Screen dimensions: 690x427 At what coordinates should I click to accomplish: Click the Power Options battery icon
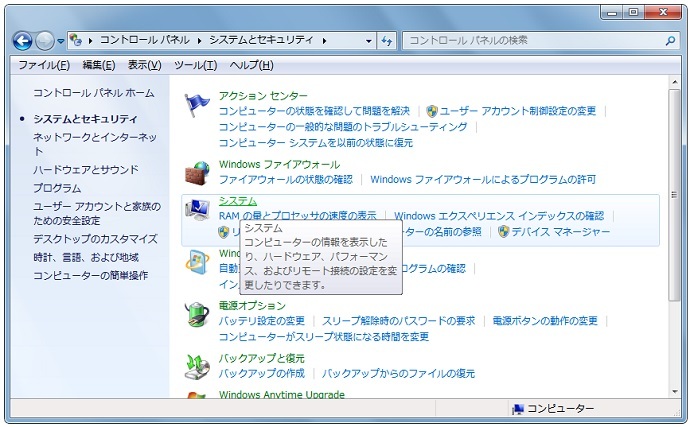[x=197, y=314]
